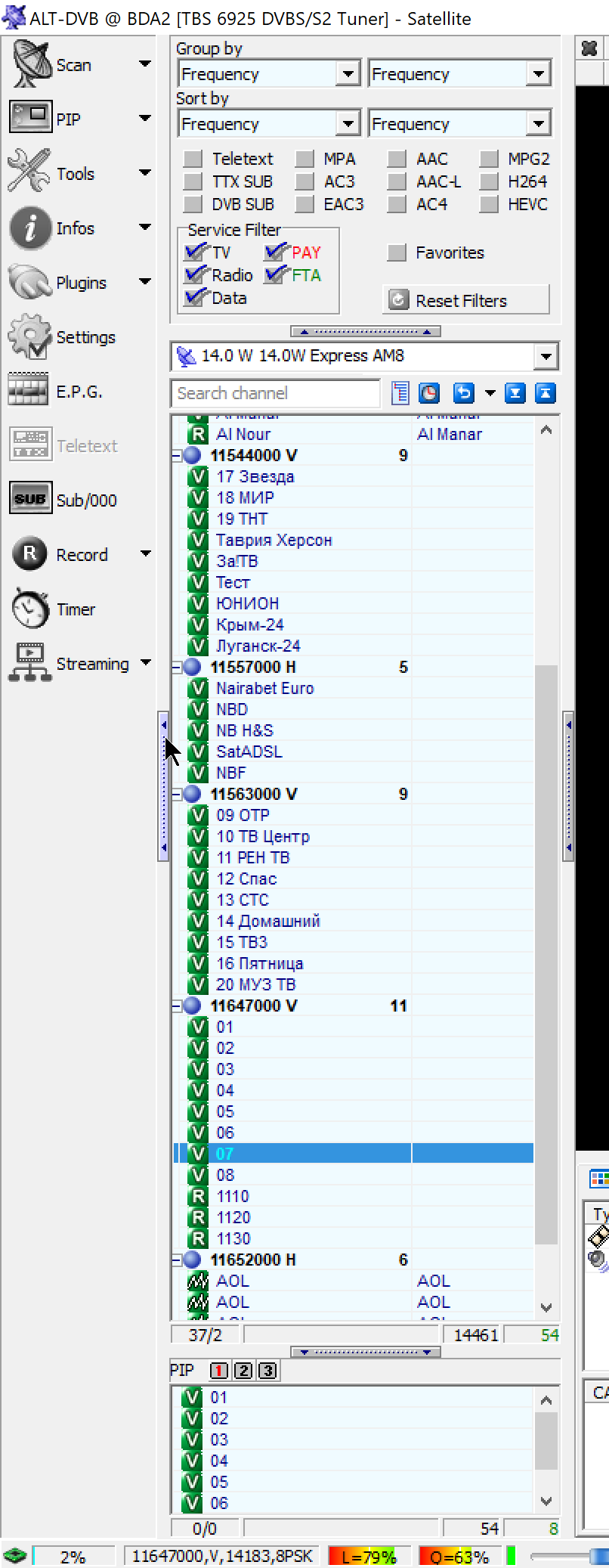Open the Tools menu arrow

145,173
